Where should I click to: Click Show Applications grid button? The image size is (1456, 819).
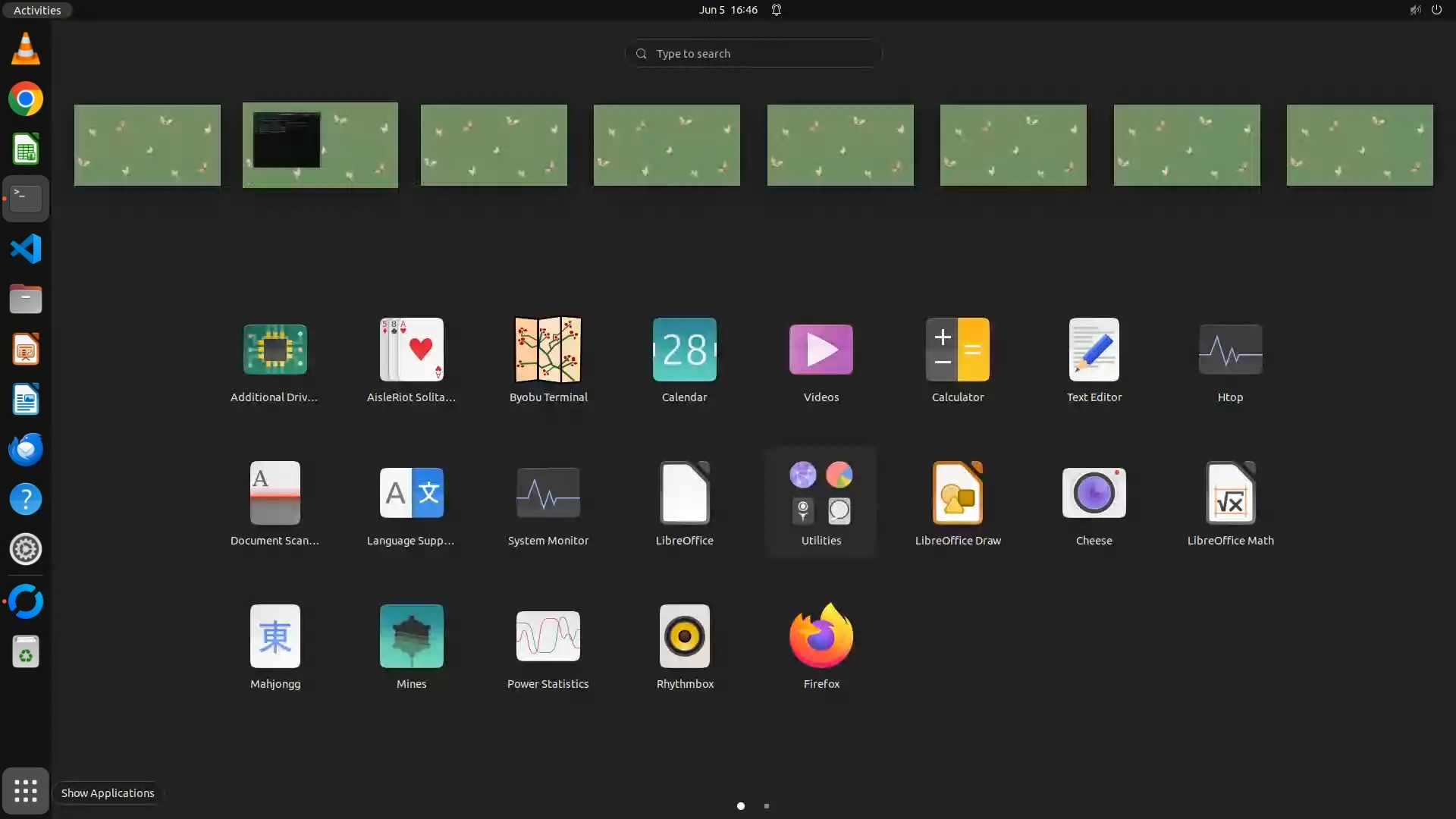(25, 791)
